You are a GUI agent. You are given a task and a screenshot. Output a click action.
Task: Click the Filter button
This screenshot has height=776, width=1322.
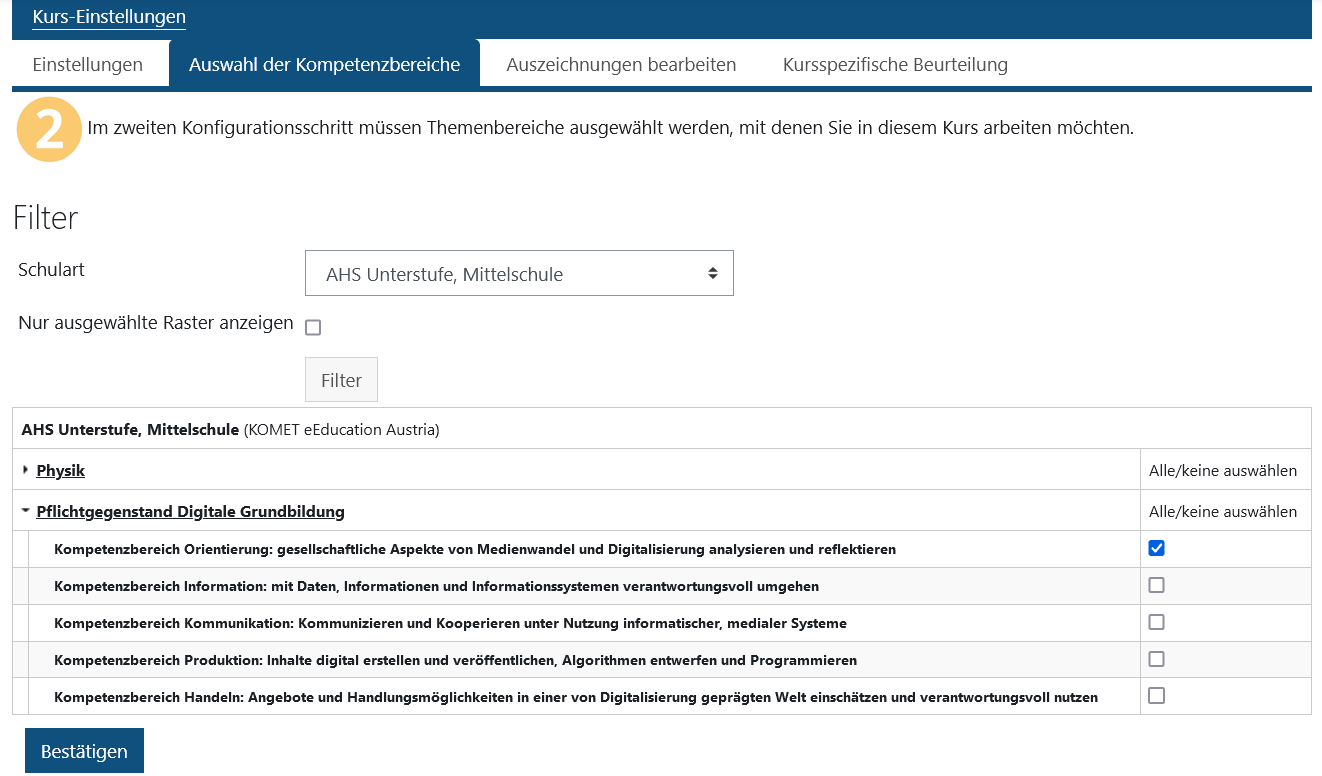point(341,379)
